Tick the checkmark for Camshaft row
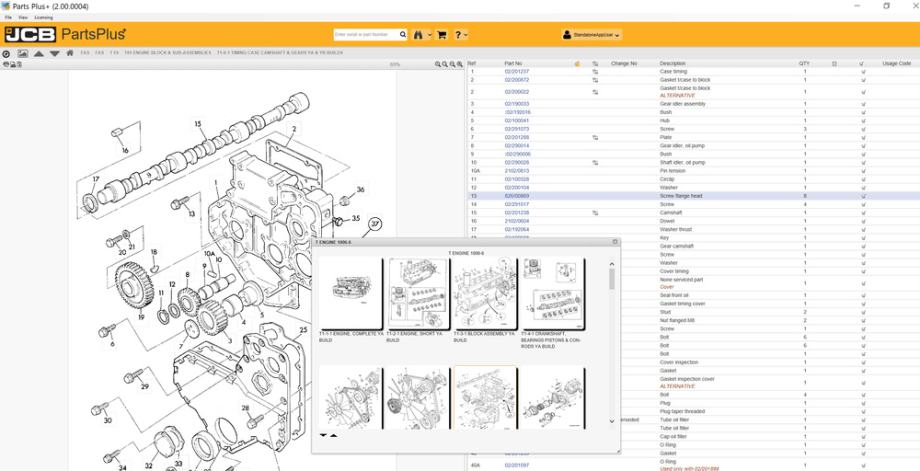 [x=863, y=213]
